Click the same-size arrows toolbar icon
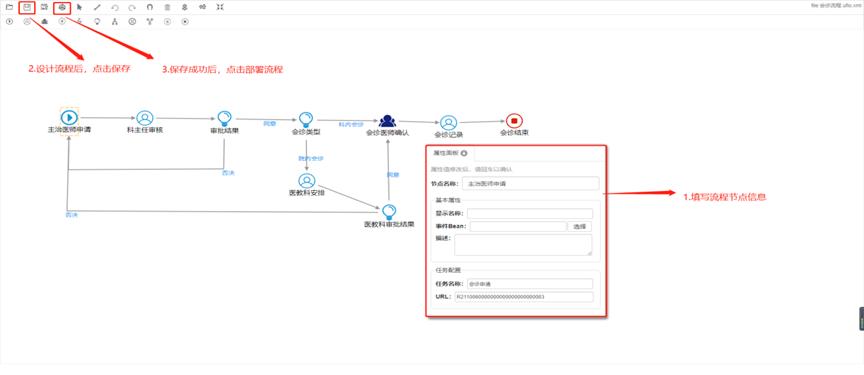Image resolution: width=864 pixels, height=375 pixels. point(220,7)
